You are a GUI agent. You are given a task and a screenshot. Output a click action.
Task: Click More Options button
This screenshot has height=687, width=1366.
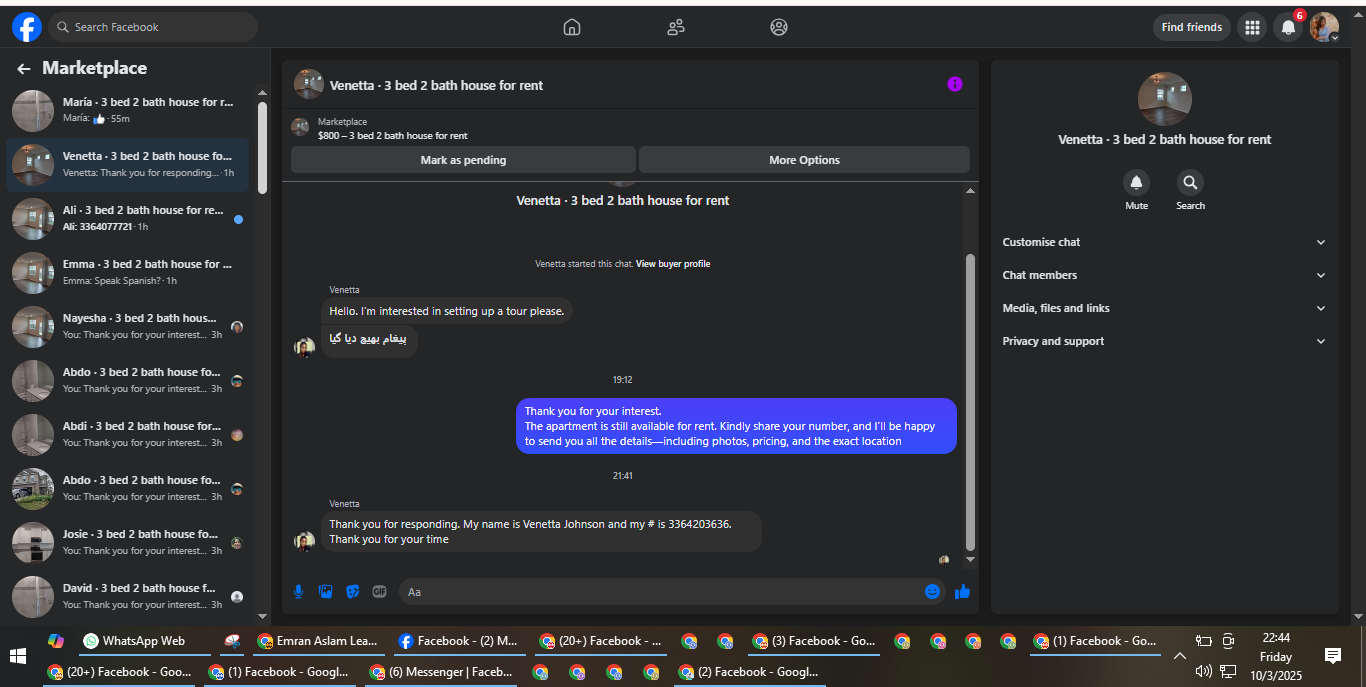(x=804, y=160)
